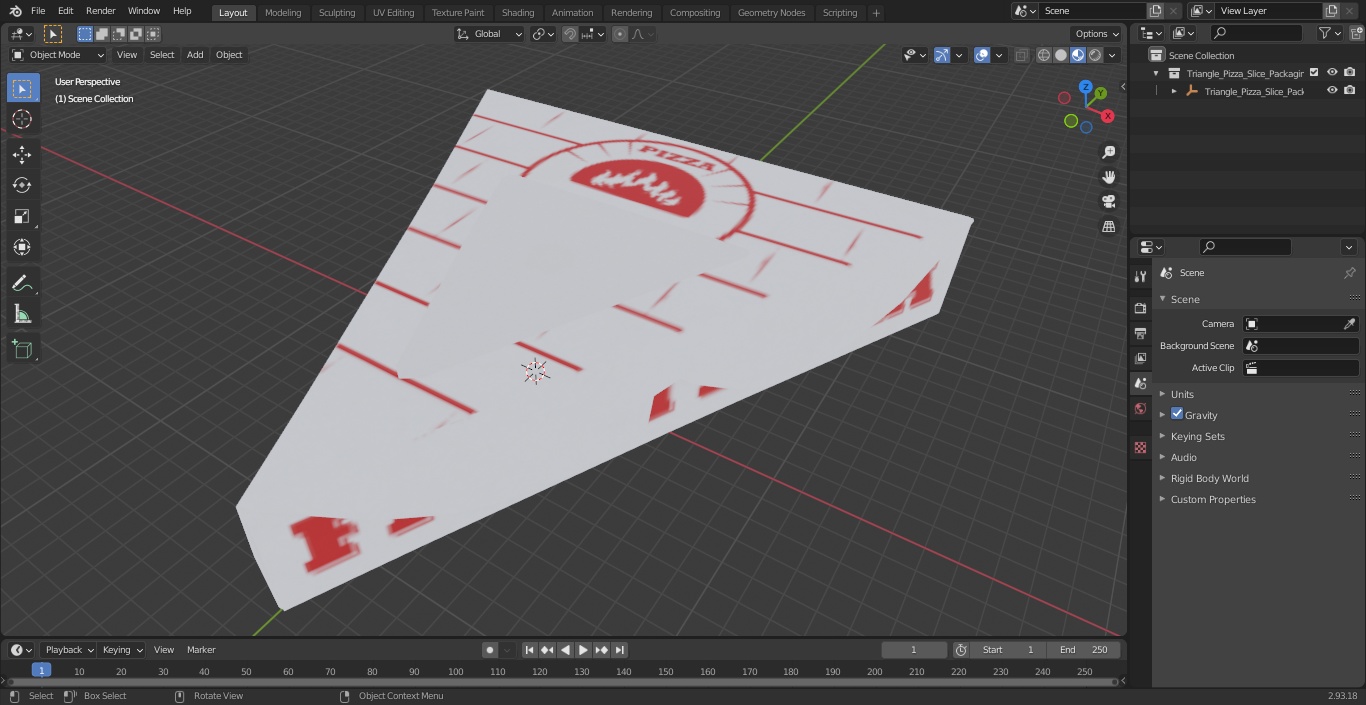Add new view layer icon
Screen dimensions: 1366x705
(x=1331, y=11)
